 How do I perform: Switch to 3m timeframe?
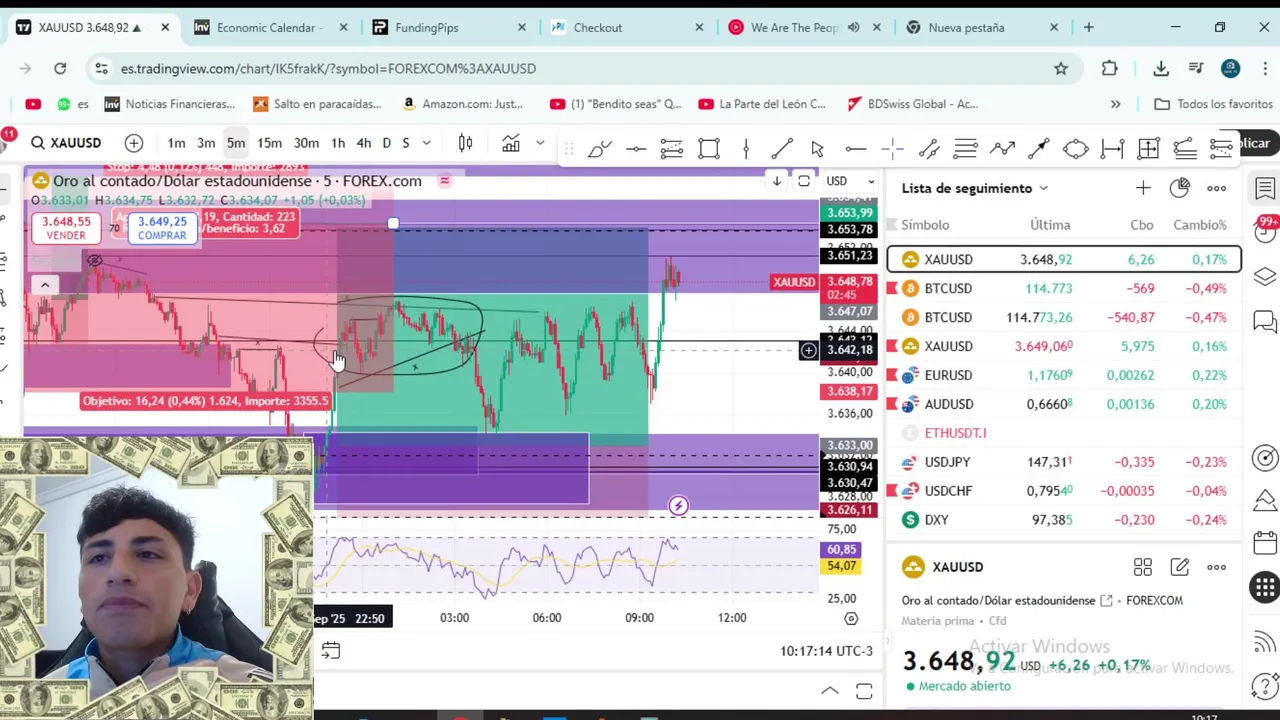coord(206,143)
